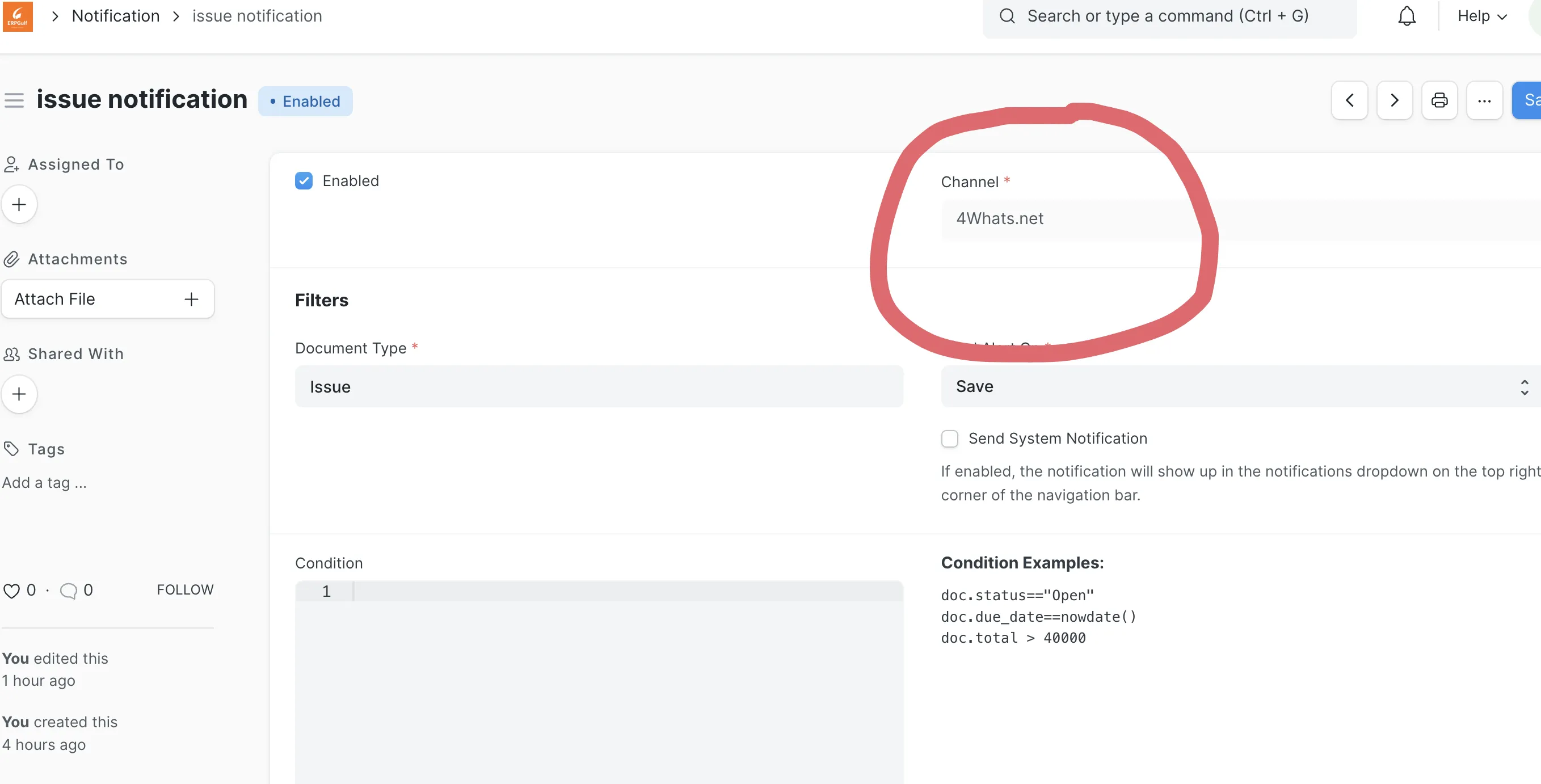The width and height of the screenshot is (1541, 784).
Task: Uncheck the Enabled checkbox
Action: pos(304,180)
